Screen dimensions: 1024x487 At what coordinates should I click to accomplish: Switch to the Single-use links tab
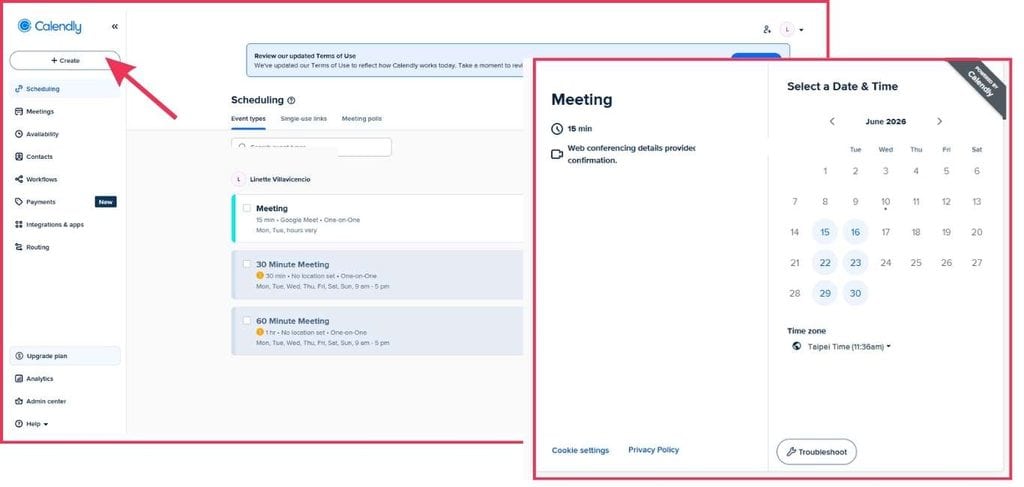point(304,119)
